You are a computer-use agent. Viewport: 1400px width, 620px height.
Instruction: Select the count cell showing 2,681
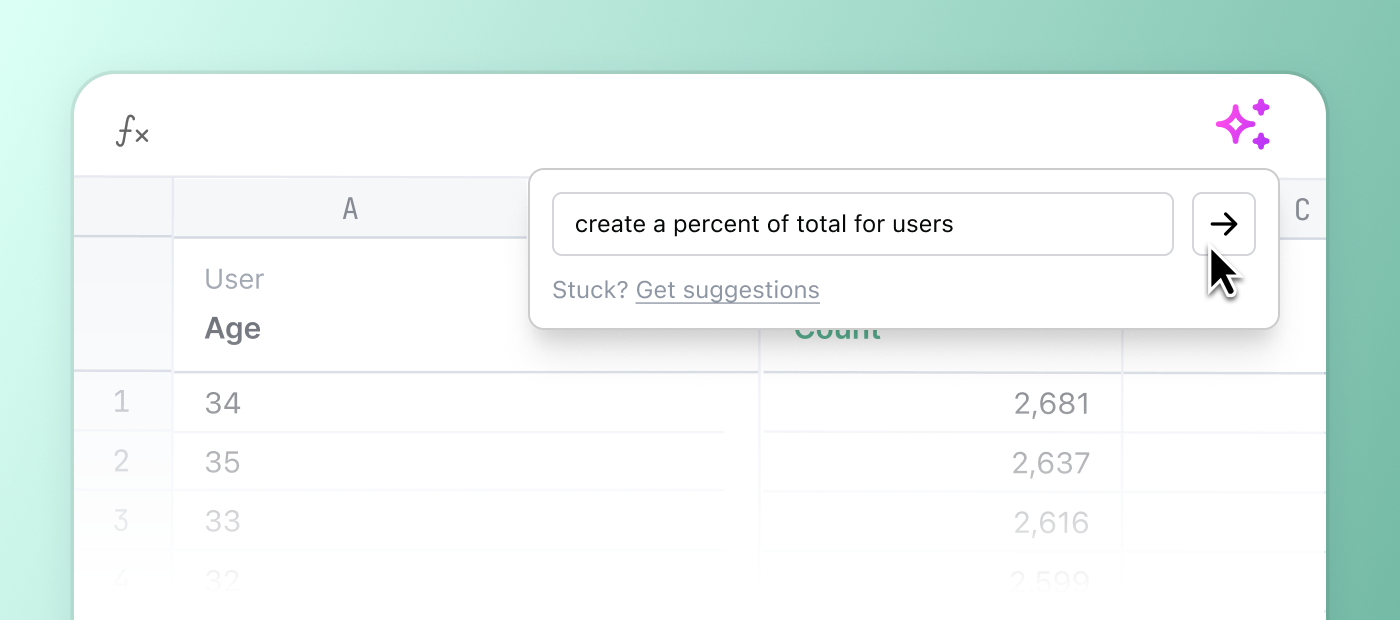[941, 403]
